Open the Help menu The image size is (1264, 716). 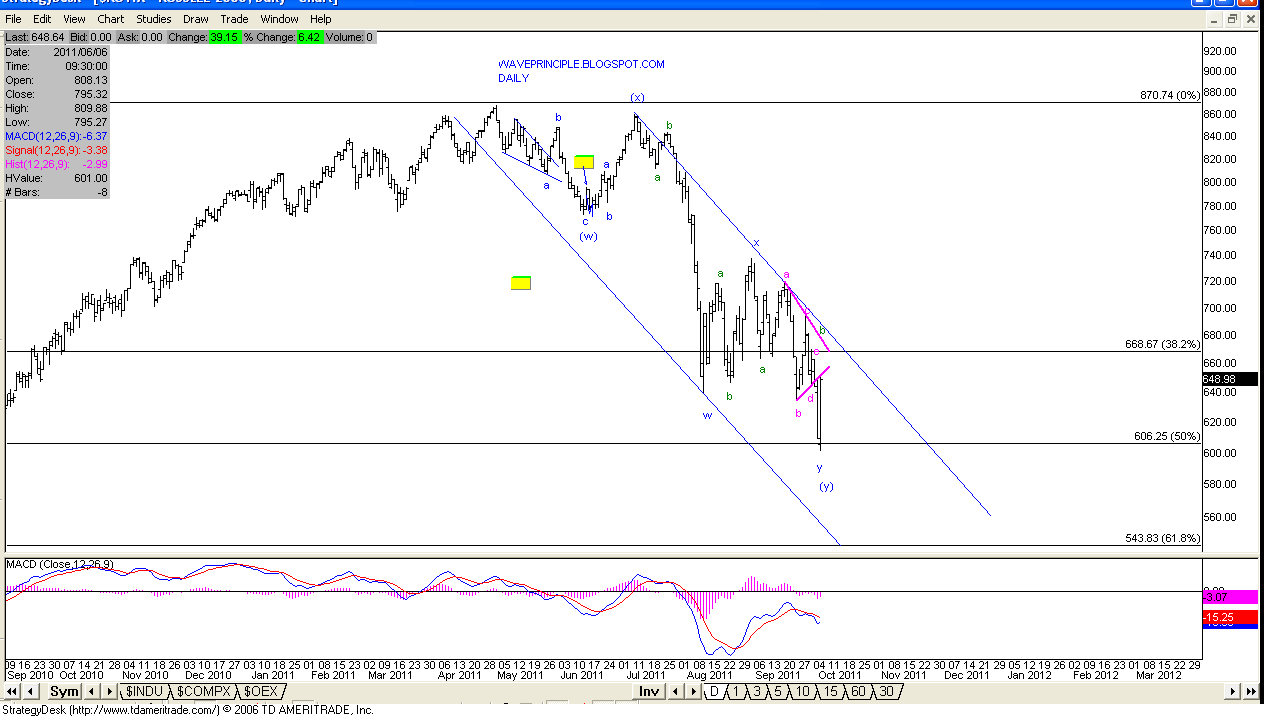click(320, 19)
